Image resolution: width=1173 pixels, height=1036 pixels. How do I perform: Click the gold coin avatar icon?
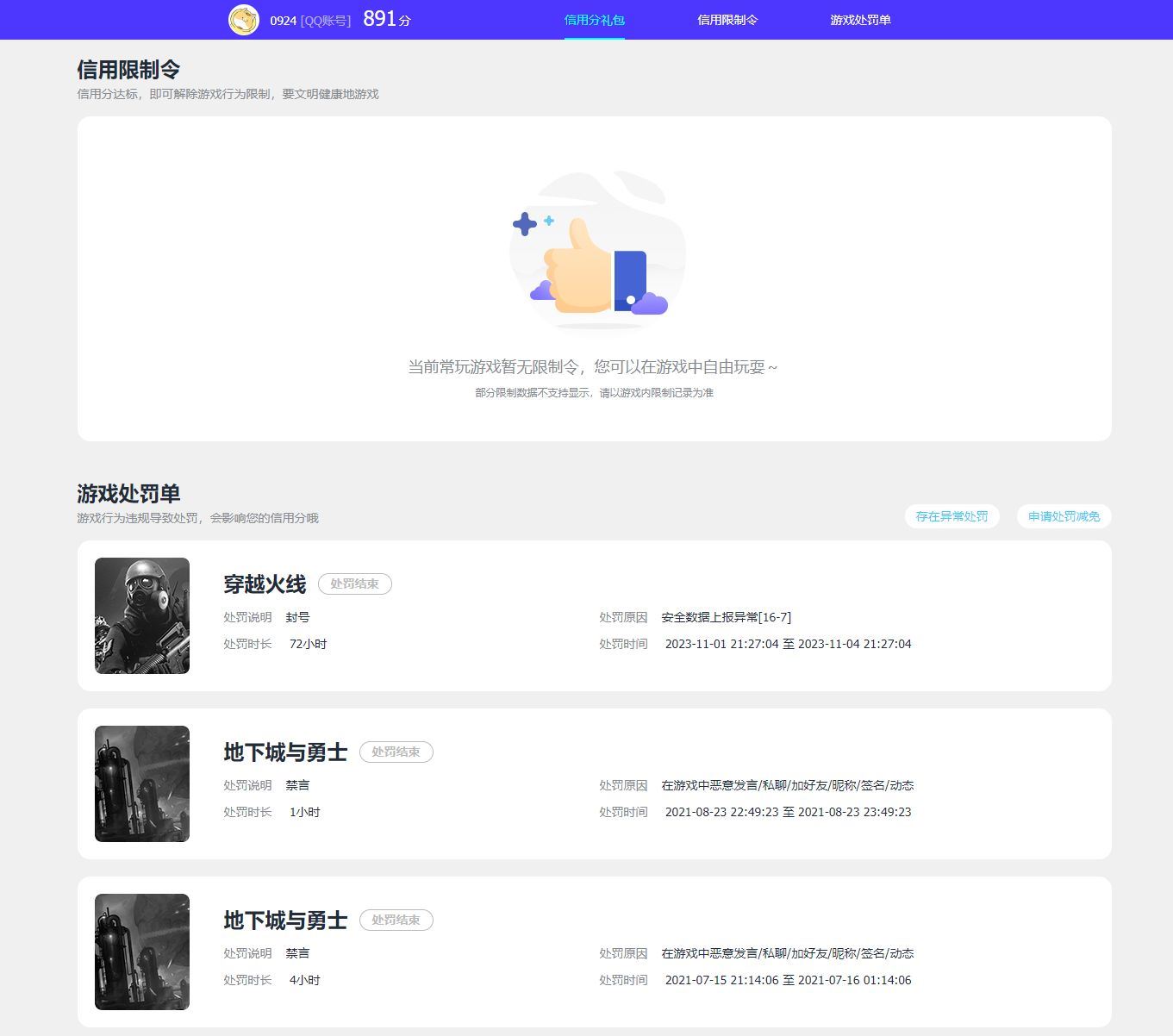[243, 18]
